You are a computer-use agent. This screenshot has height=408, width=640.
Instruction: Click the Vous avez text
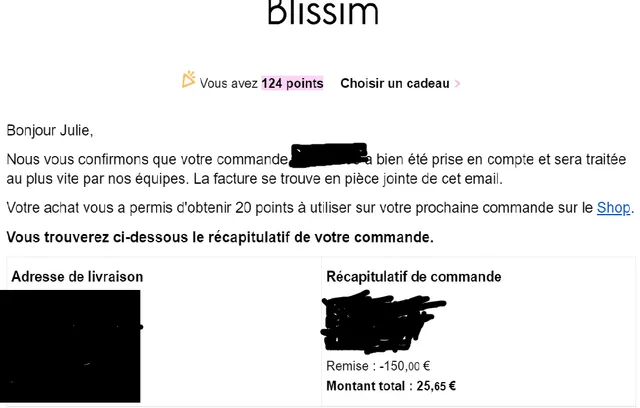pyautogui.click(x=229, y=84)
